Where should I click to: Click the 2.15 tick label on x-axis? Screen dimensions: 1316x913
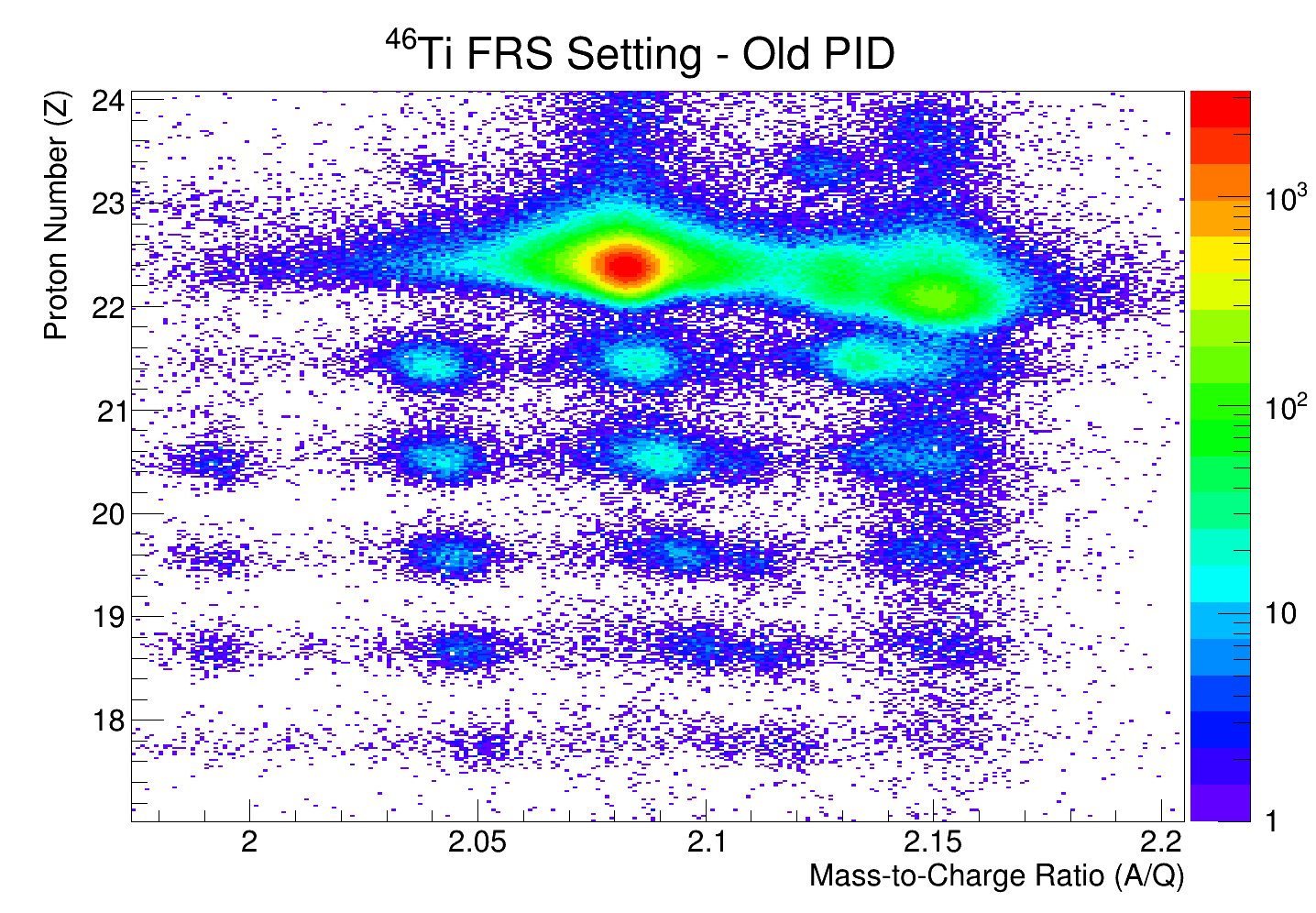click(x=932, y=841)
